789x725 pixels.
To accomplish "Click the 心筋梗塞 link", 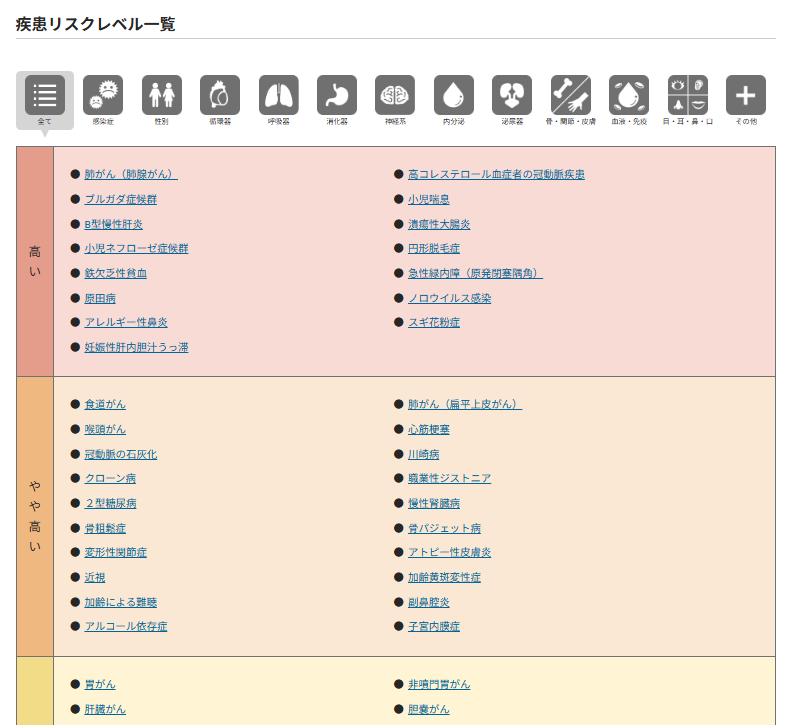I will coord(428,429).
